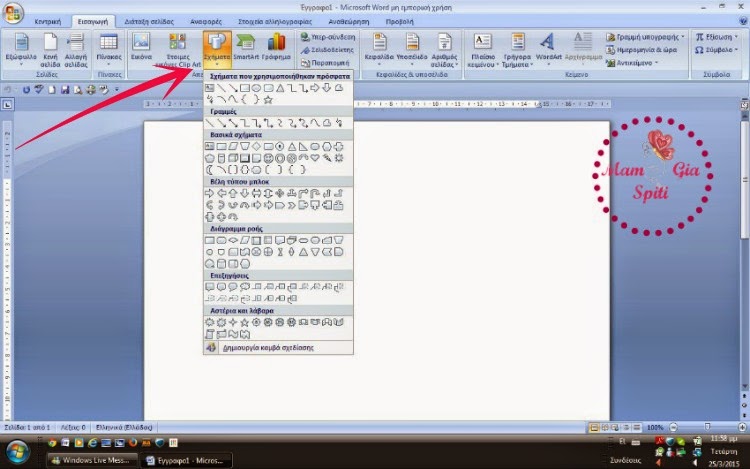The width and height of the screenshot is (750, 469).
Task: Toggle the ruler above the scrollbar
Action: pyautogui.click(x=744, y=104)
